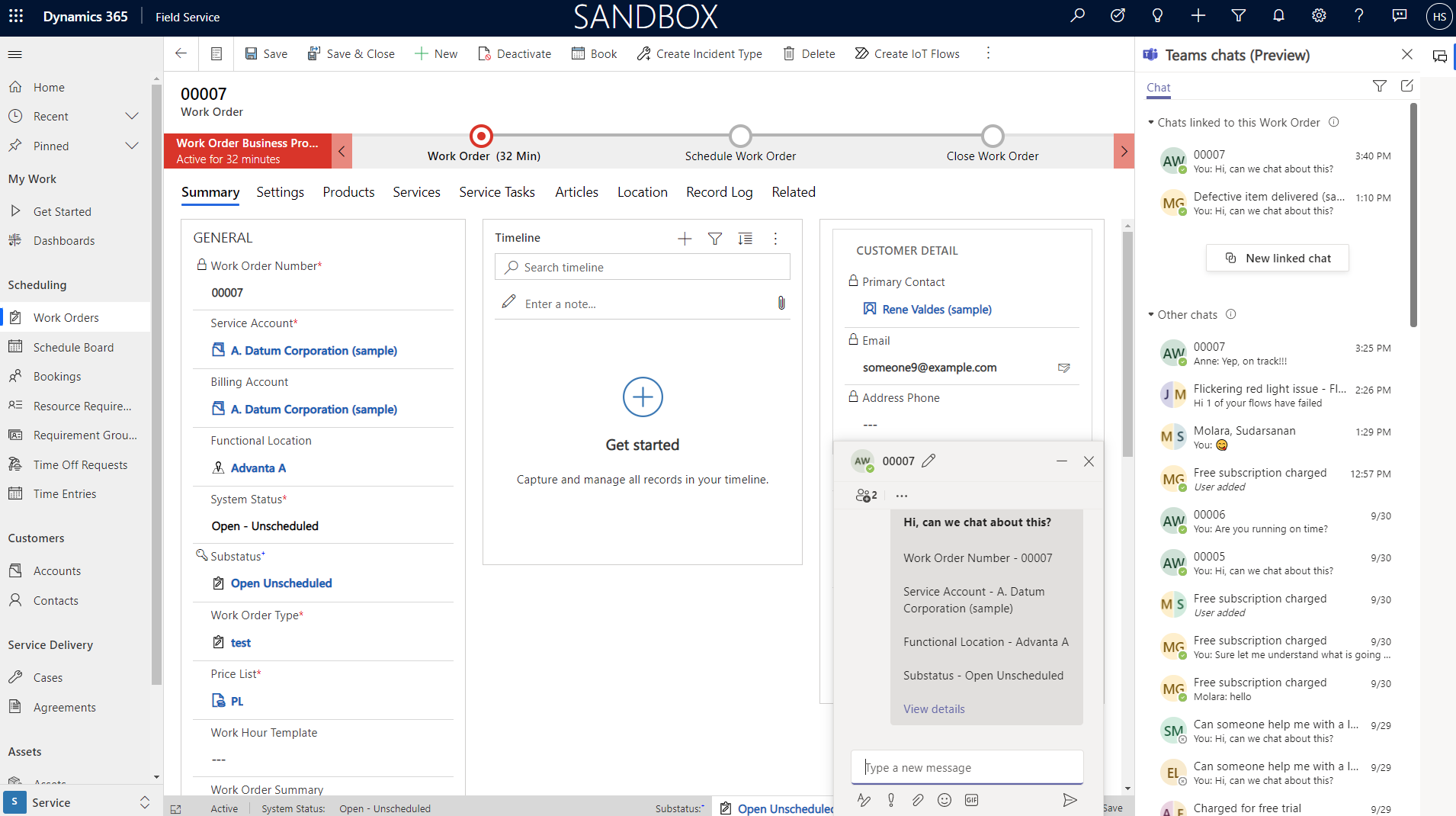1456x816 pixels.
Task: Select the Schedule Work Order stage
Action: tap(740, 137)
